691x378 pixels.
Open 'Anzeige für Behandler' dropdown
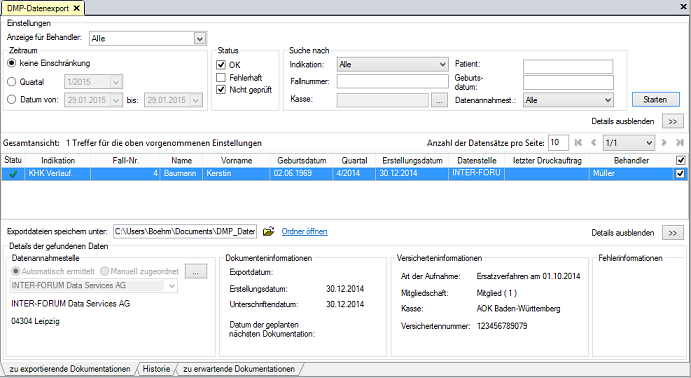point(200,39)
